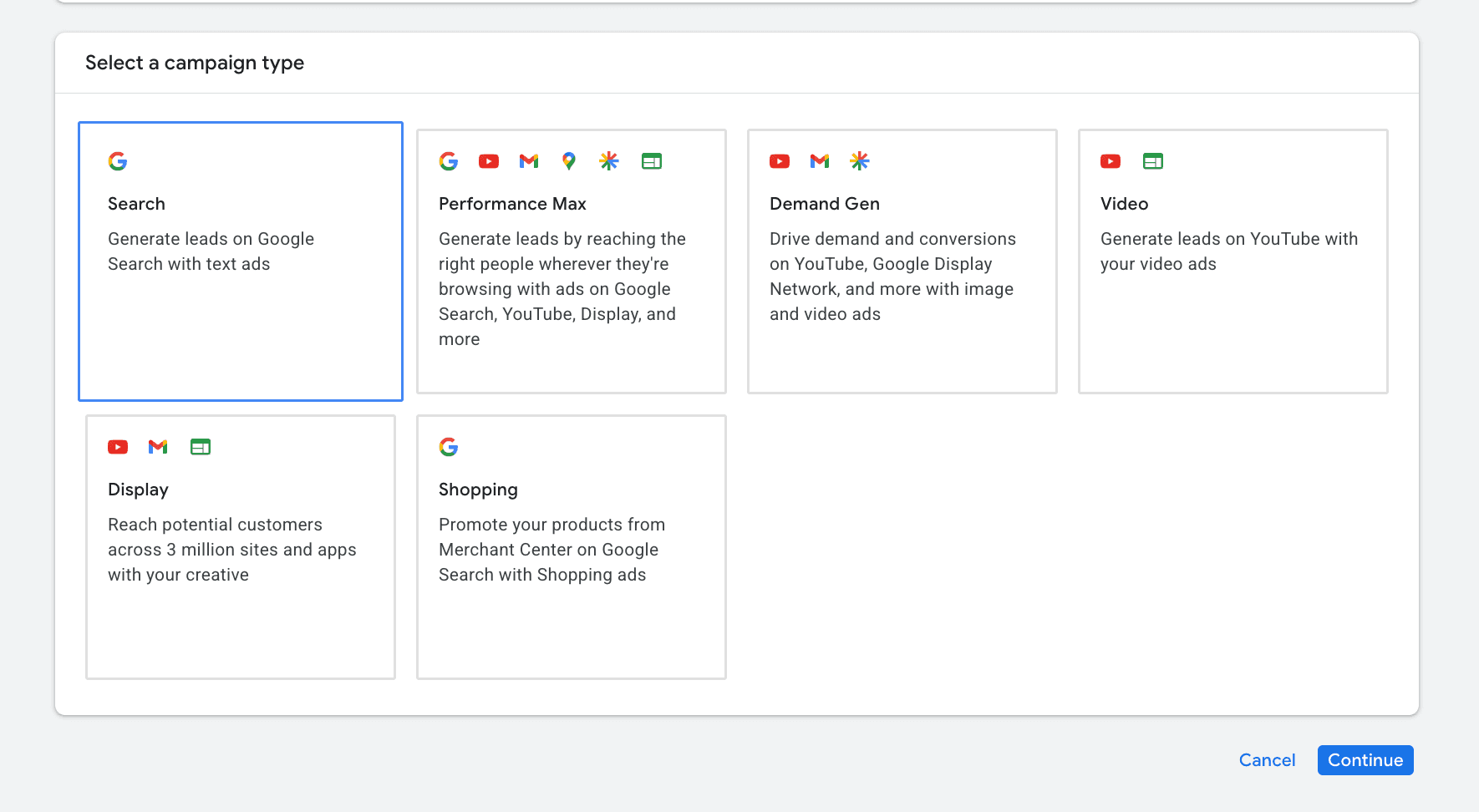Click Discover asterisk icon in Performance Max card
The width and height of the screenshot is (1479, 812).
click(x=609, y=161)
